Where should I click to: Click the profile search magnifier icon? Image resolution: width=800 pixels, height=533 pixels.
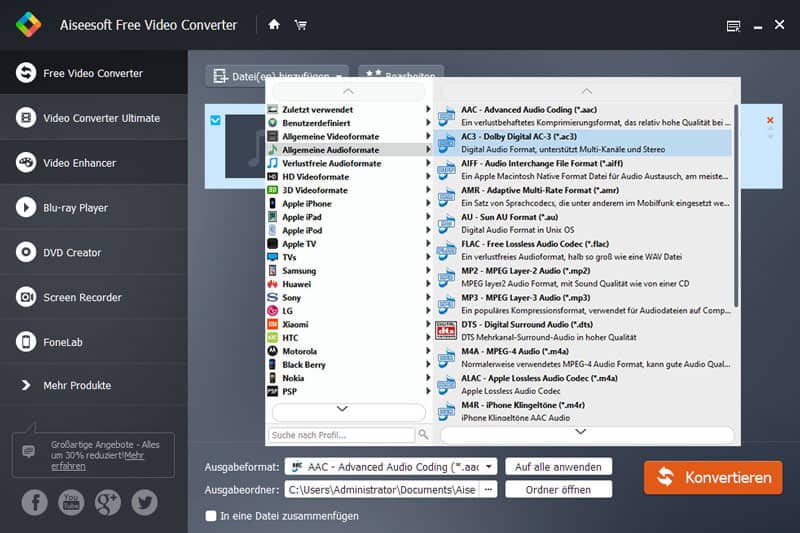(x=423, y=434)
